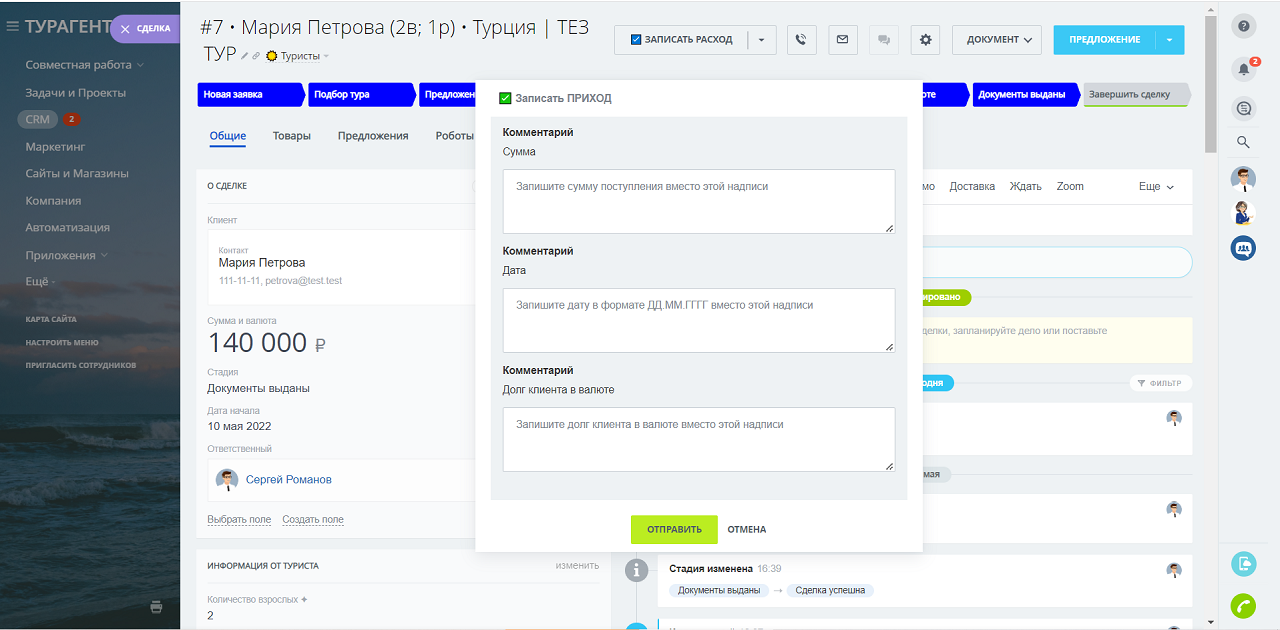Click изменить in Информация от туриста
This screenshot has height=630, width=1280.
577,566
